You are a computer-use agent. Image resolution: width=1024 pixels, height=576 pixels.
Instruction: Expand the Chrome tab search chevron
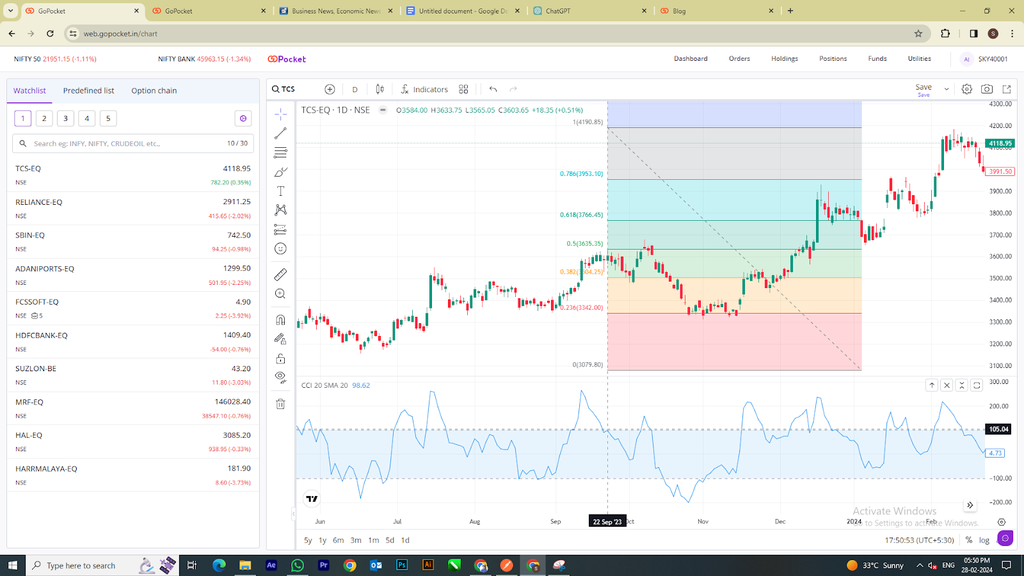pyautogui.click(x=10, y=11)
